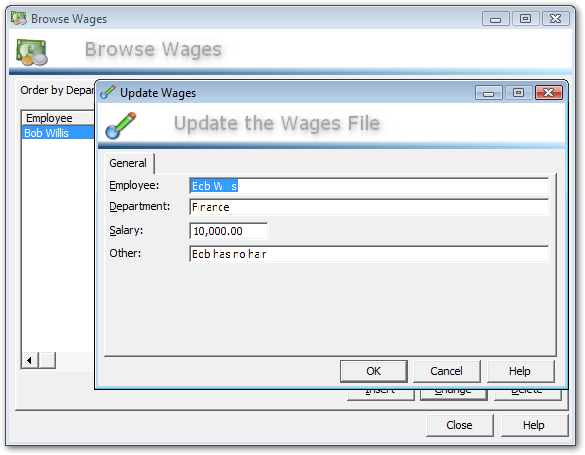This screenshot has height=455, width=585.
Task: Select the General tab
Action: point(128,163)
